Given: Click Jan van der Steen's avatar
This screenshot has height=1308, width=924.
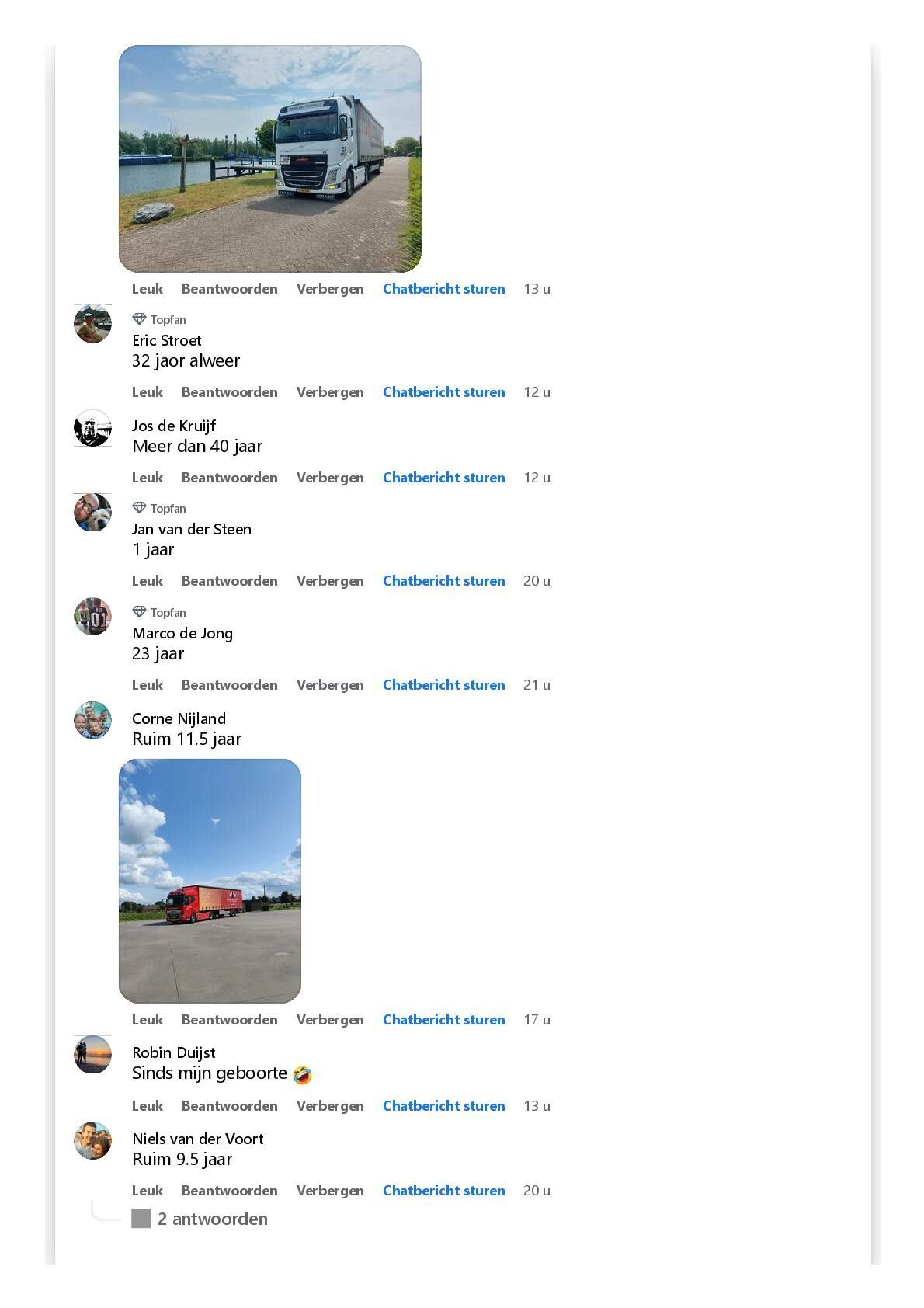Looking at the screenshot, I should 92,513.
